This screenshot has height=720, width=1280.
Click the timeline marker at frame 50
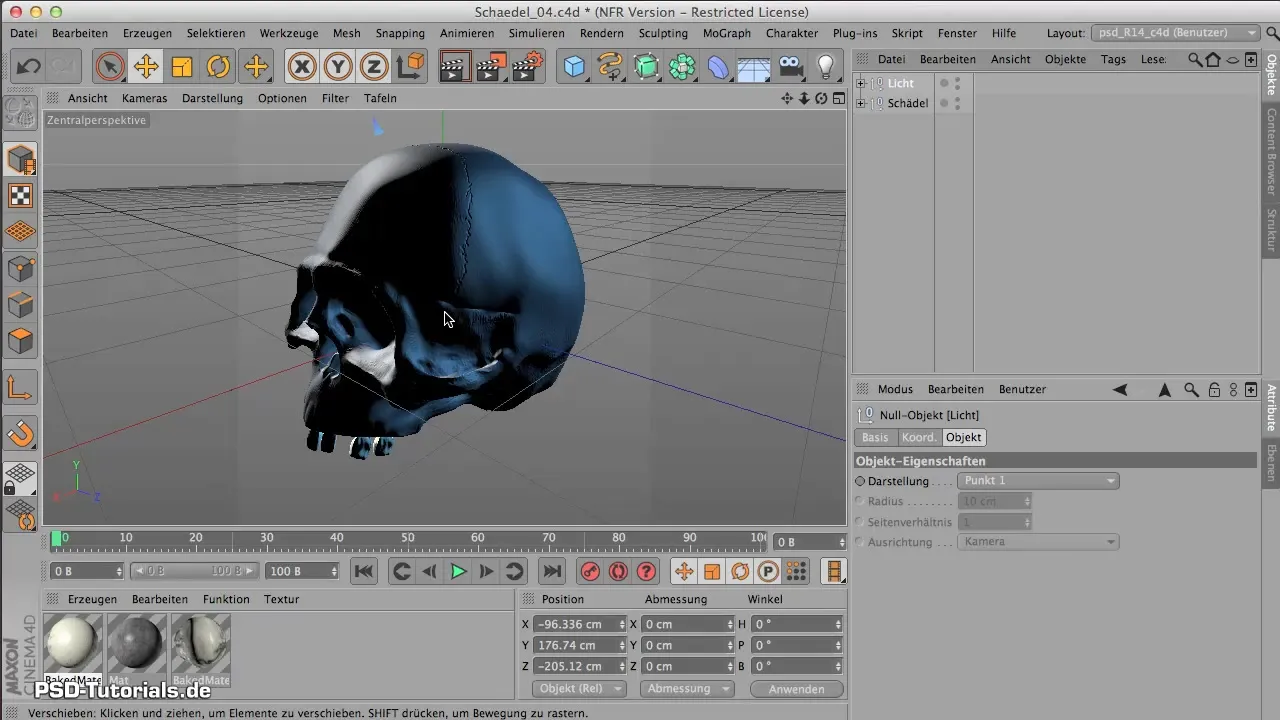coord(408,538)
